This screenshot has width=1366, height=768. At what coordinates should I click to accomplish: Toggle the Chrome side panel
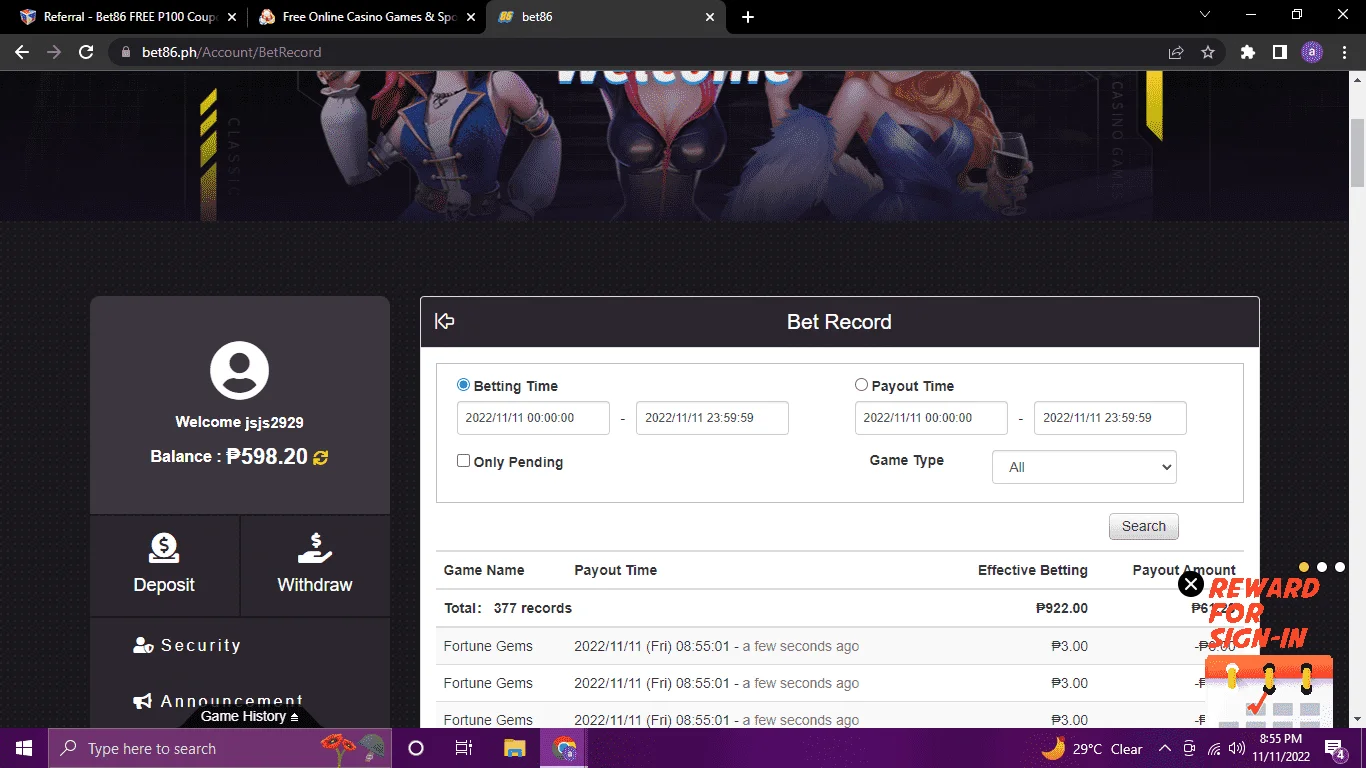click(1279, 52)
